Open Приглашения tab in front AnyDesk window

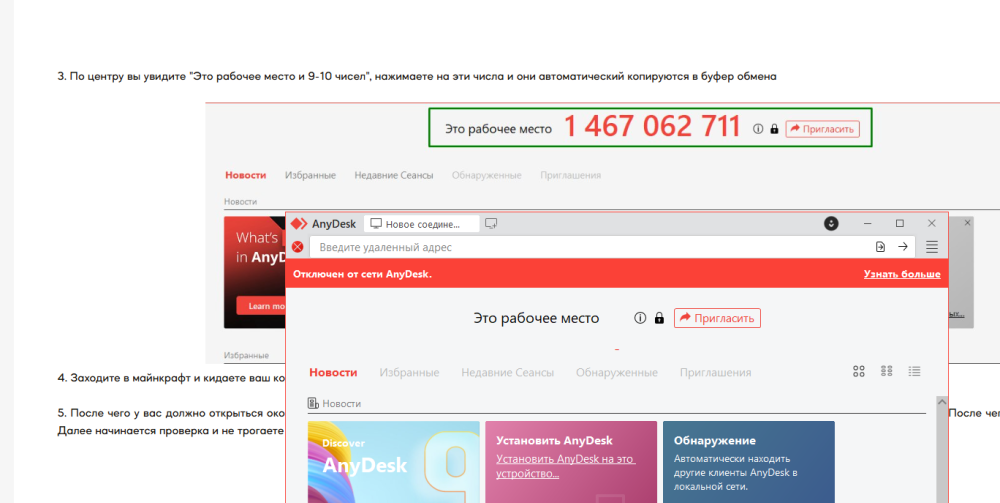716,372
